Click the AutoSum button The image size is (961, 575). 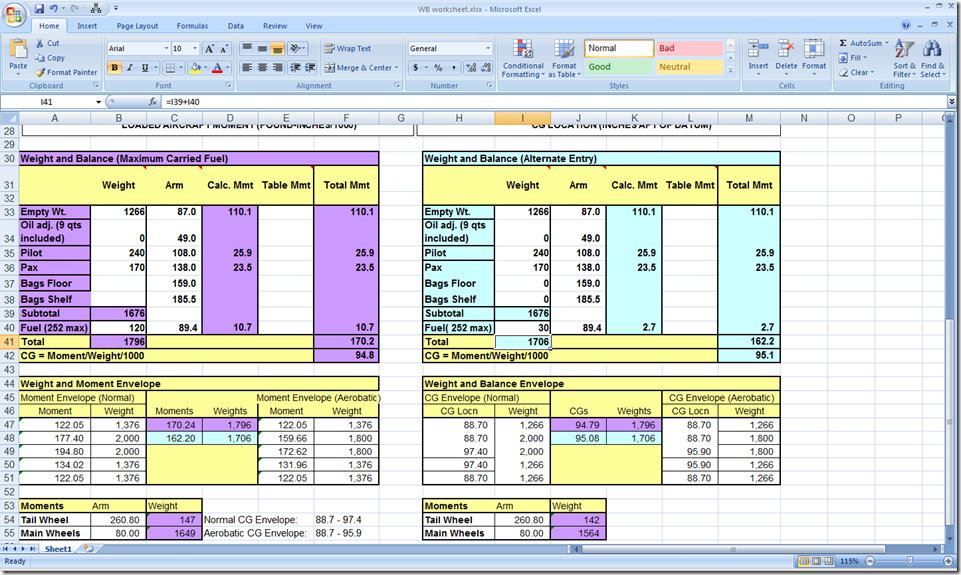click(x=861, y=43)
